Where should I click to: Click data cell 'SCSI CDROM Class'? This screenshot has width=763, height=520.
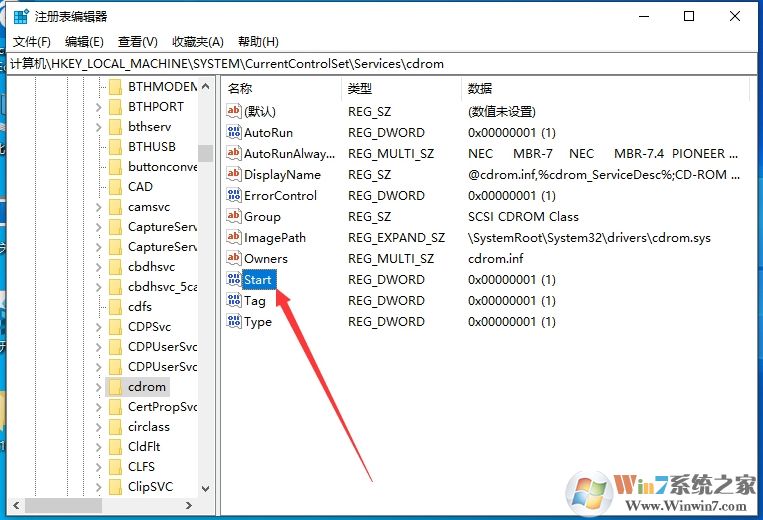coord(523,216)
